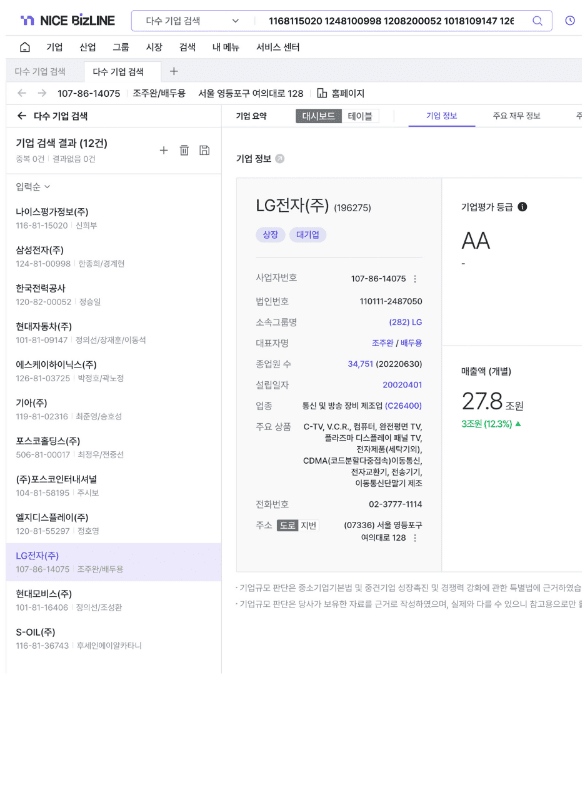
Task: Switch to the first 다수 기업 검색 tab
Action: [x=40, y=71]
